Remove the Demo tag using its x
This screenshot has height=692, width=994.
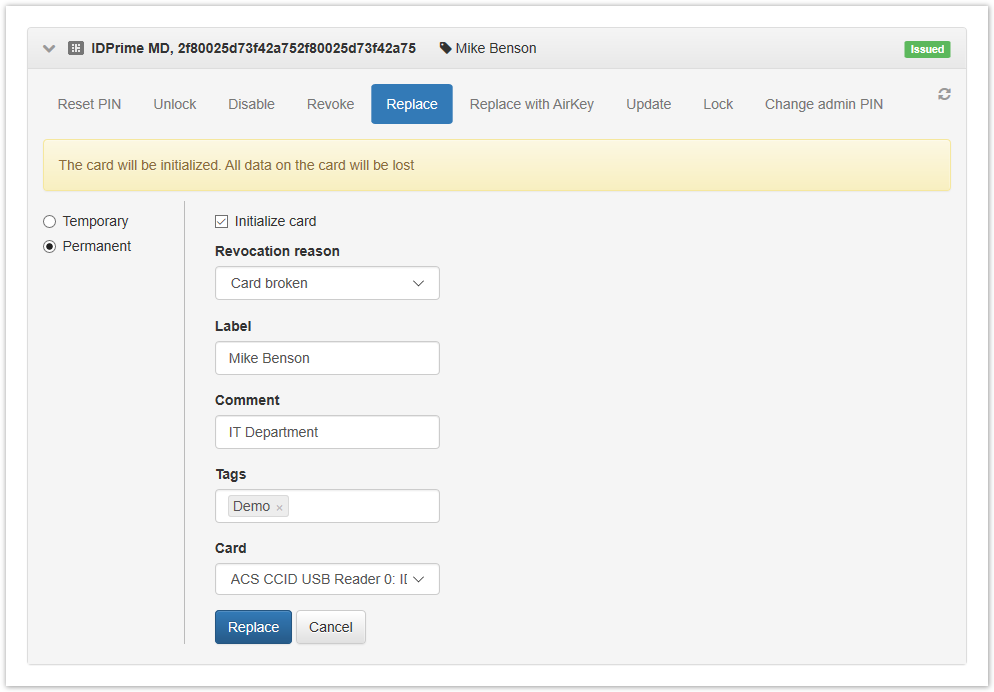[280, 508]
